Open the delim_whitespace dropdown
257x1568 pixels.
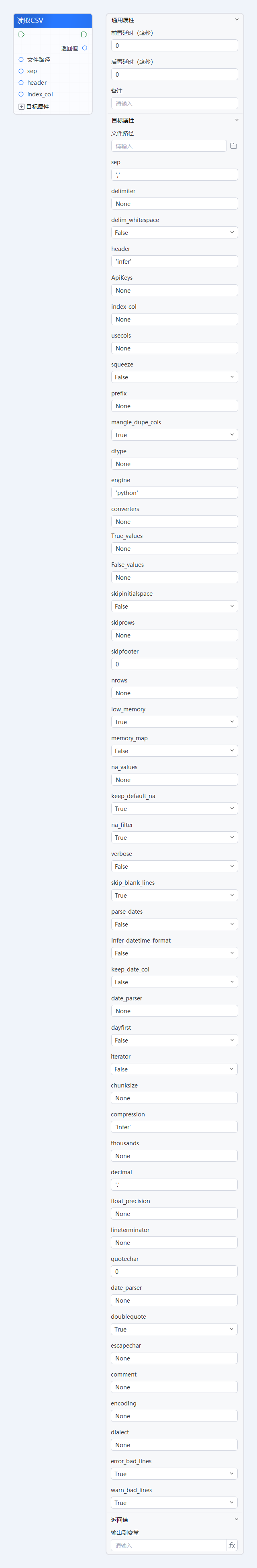tap(174, 232)
